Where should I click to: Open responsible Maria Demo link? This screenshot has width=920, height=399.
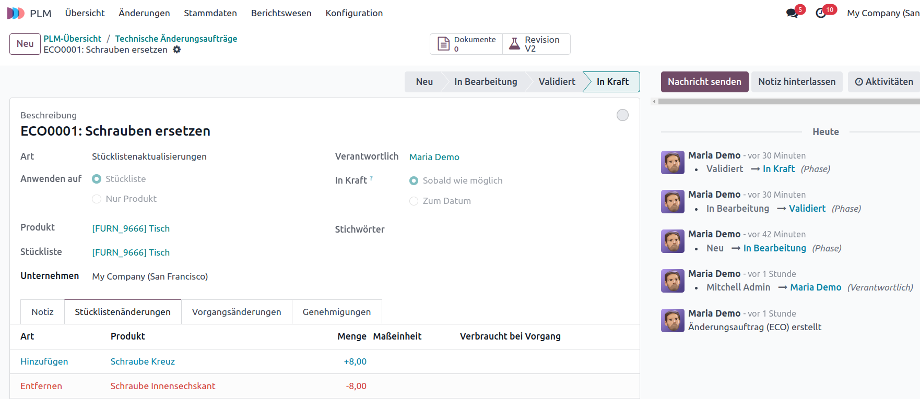point(434,157)
